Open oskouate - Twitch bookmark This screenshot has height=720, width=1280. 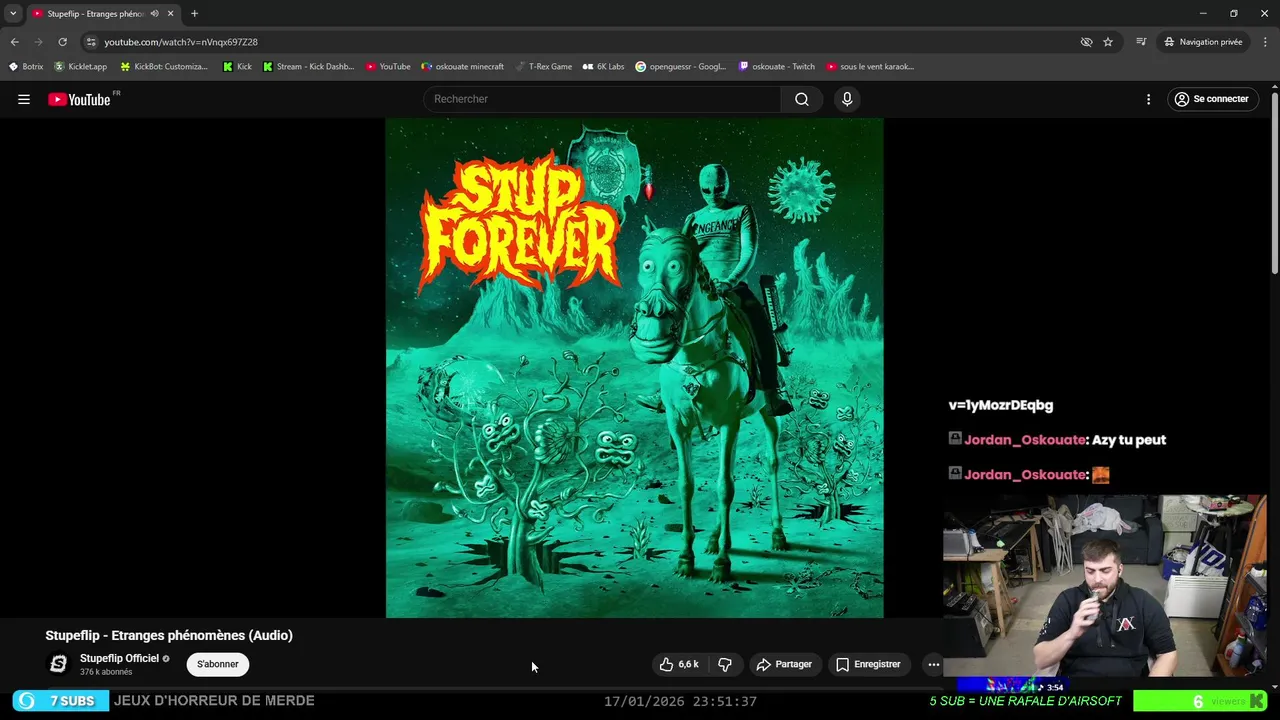click(777, 67)
